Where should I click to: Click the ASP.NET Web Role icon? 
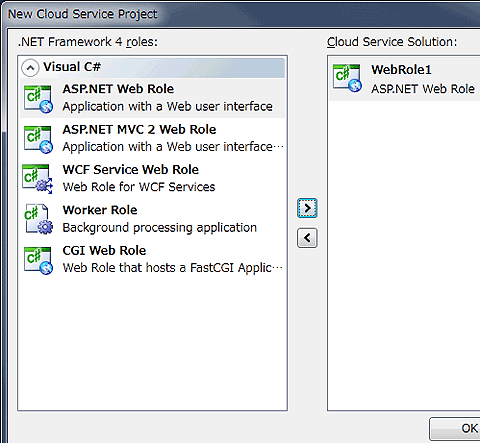point(38,99)
